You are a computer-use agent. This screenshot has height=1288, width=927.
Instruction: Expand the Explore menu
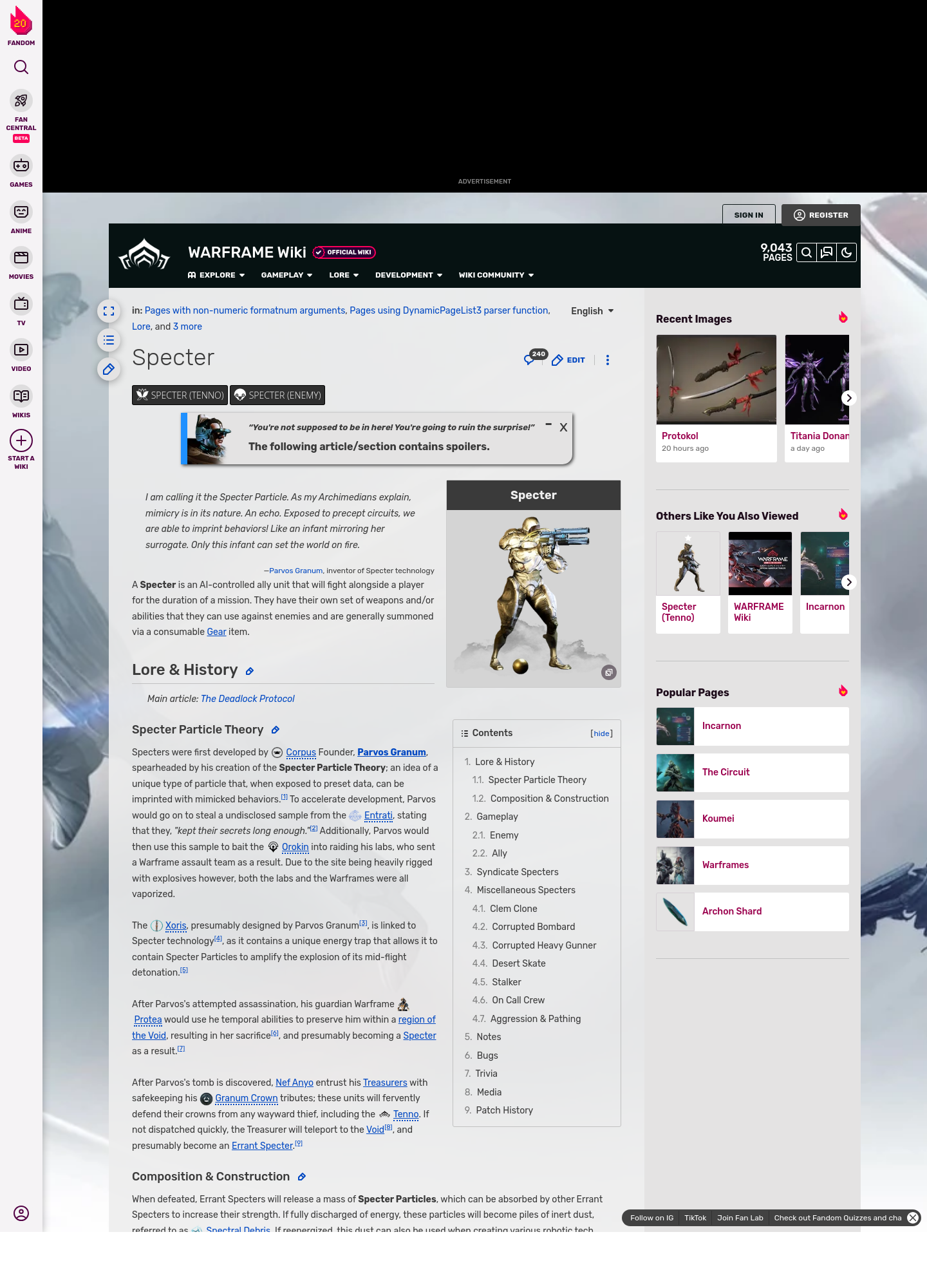point(216,275)
